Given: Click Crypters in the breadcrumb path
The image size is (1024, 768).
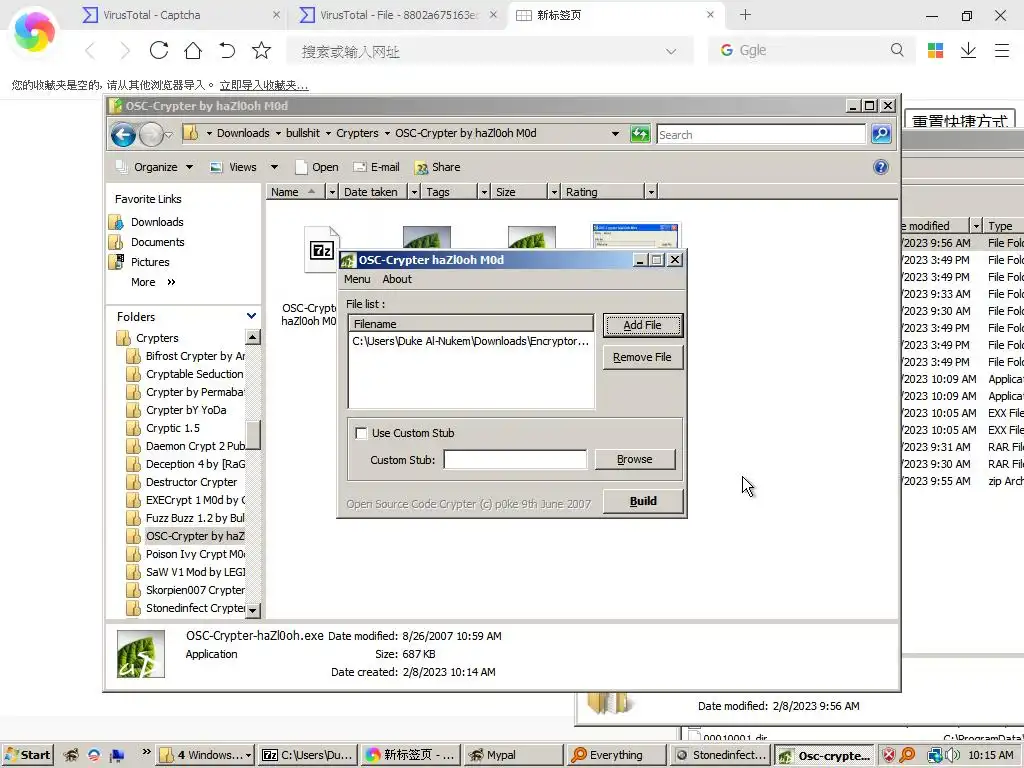Looking at the screenshot, I should tap(357, 133).
